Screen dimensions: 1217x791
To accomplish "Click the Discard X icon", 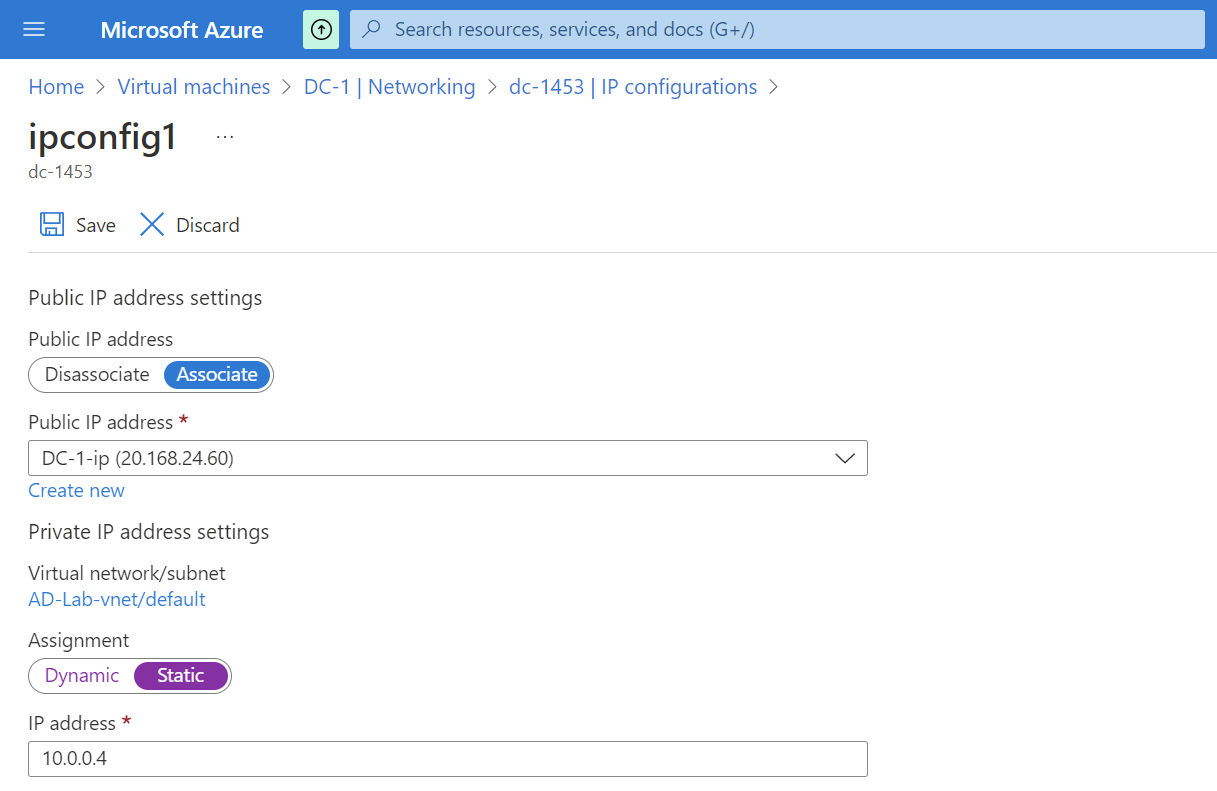I will [x=151, y=224].
